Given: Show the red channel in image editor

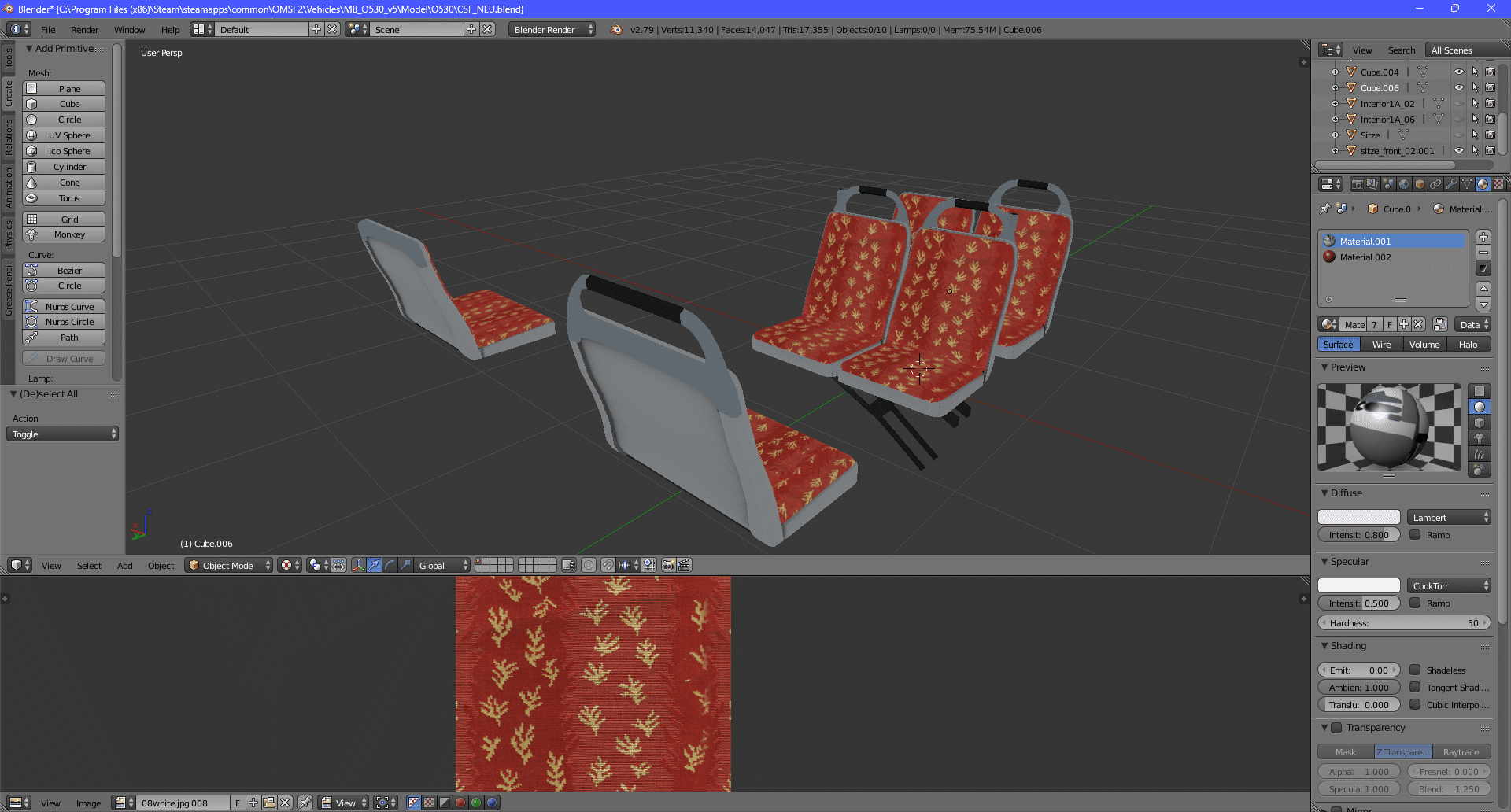Looking at the screenshot, I should point(460,803).
